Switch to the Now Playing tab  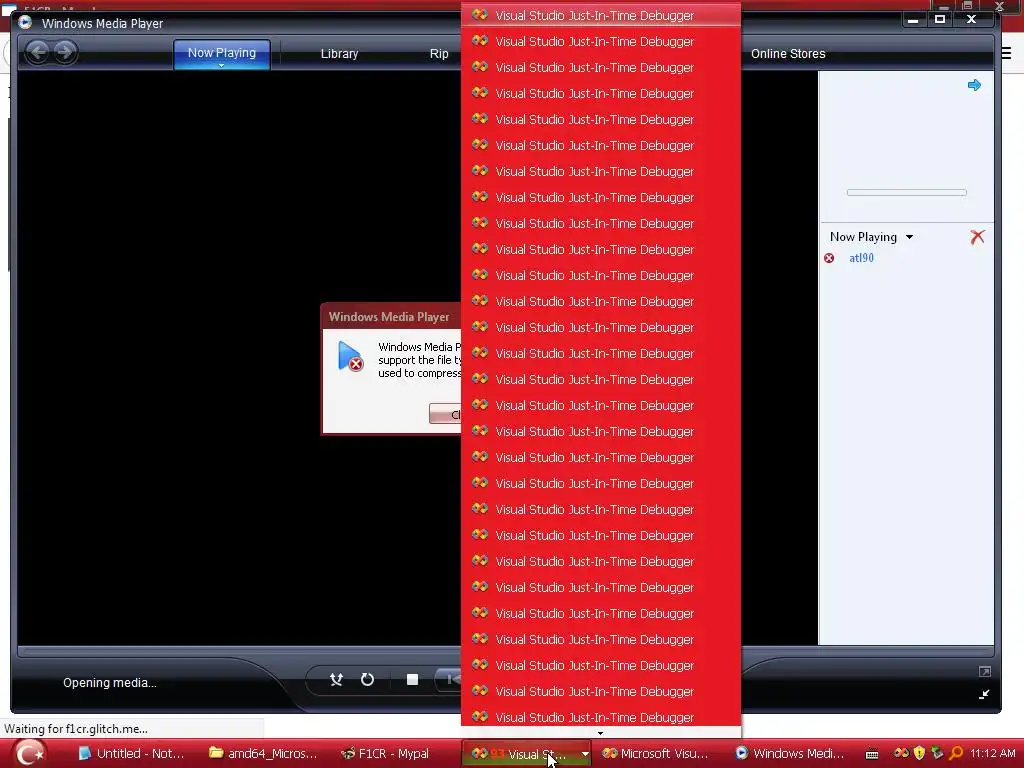[x=221, y=52]
